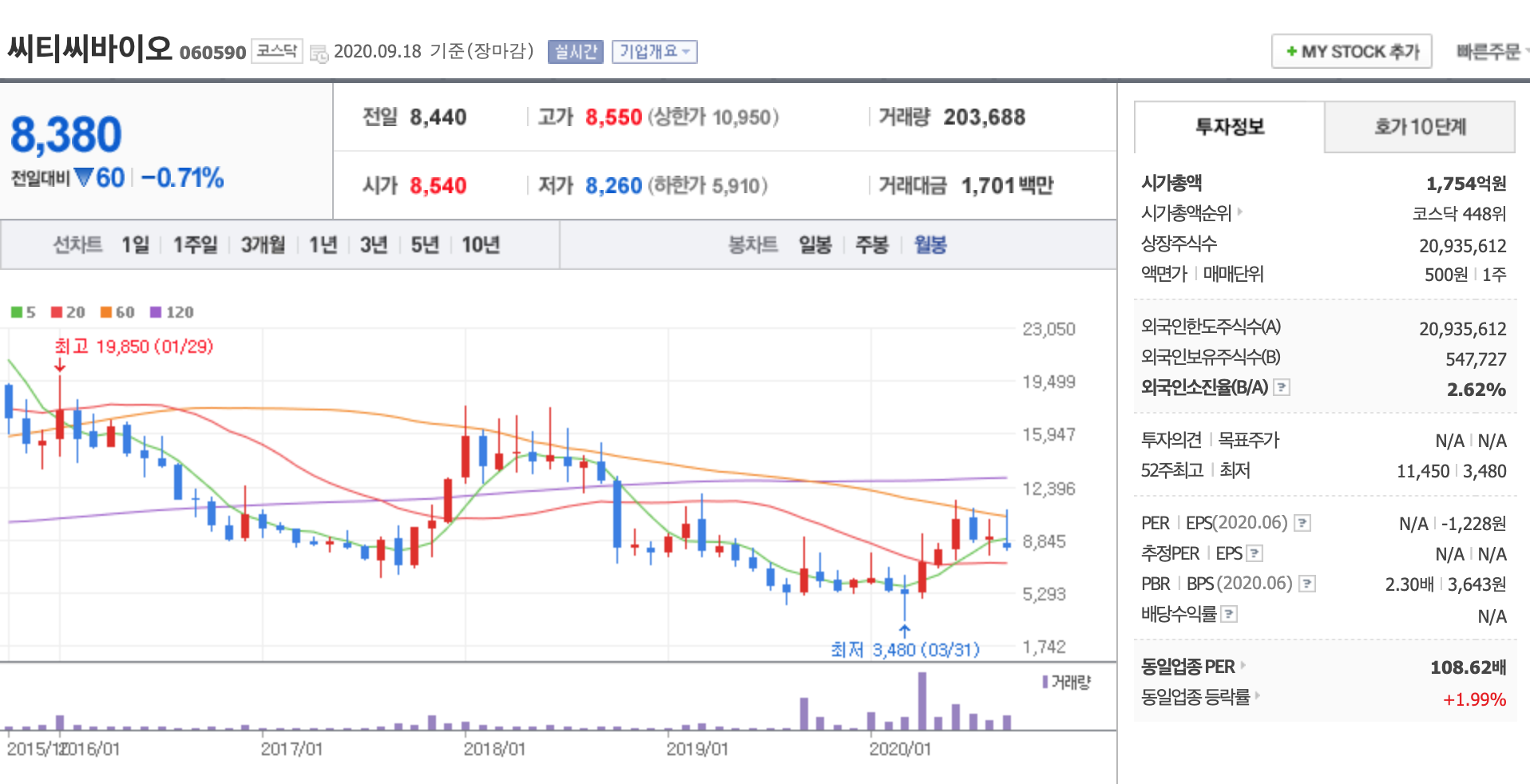
Task: Click 저가 value 8,260
Action: coord(613,186)
